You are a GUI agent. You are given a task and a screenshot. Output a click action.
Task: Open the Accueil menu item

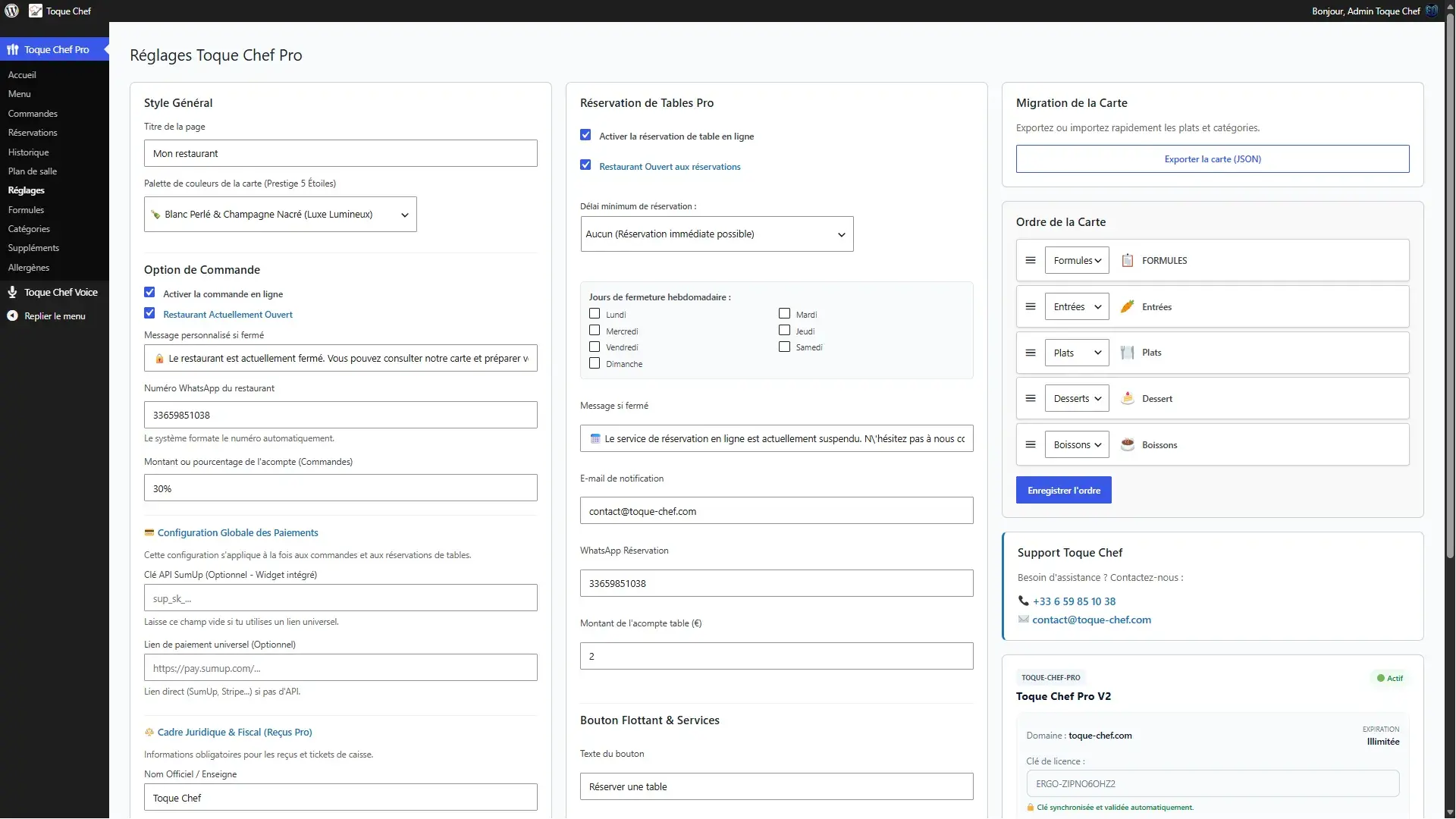point(22,75)
